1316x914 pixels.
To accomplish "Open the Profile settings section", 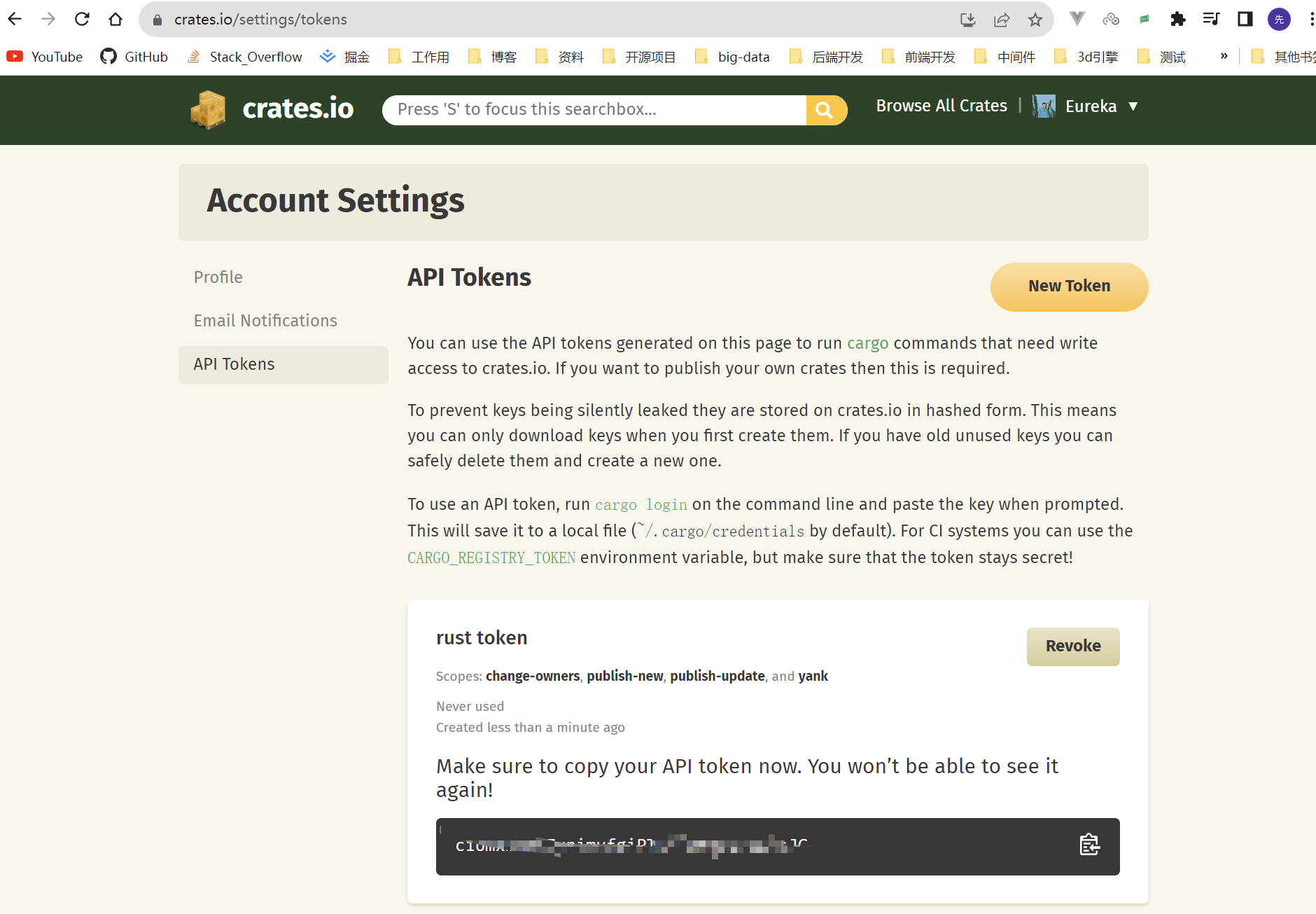I will coord(218,277).
